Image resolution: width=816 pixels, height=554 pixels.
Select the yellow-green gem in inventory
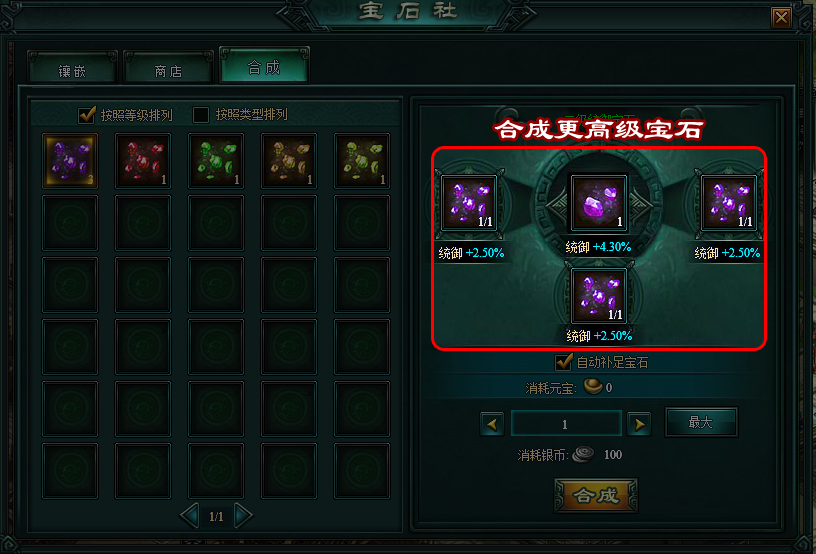[362, 161]
